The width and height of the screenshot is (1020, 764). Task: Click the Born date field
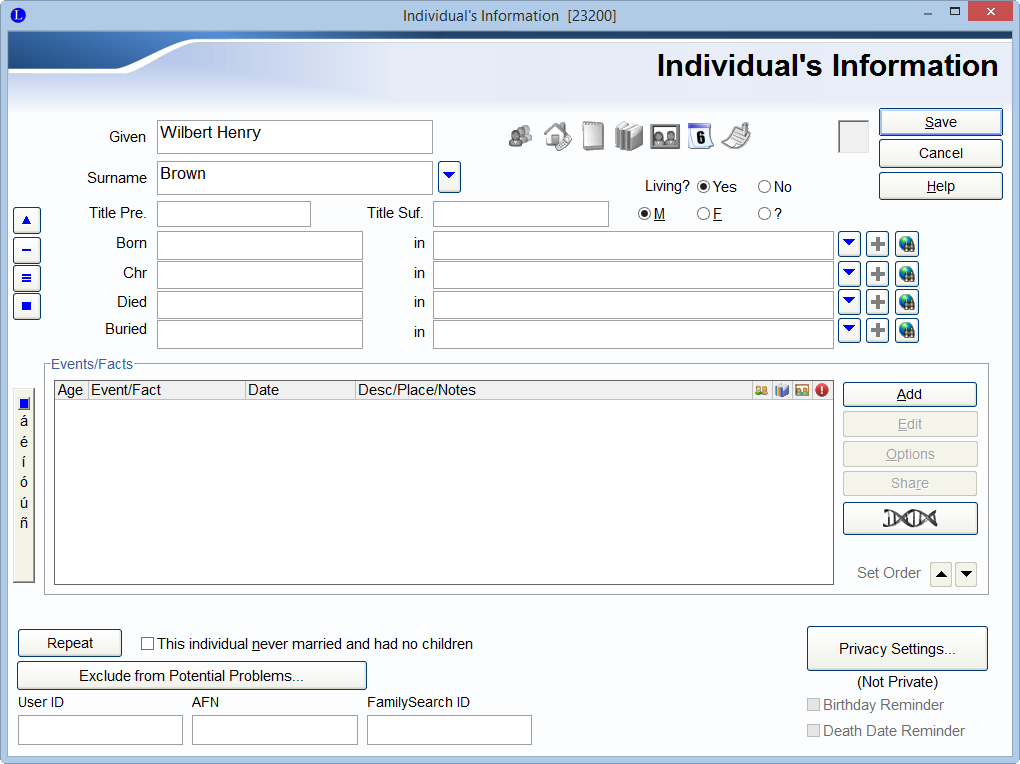pos(260,245)
